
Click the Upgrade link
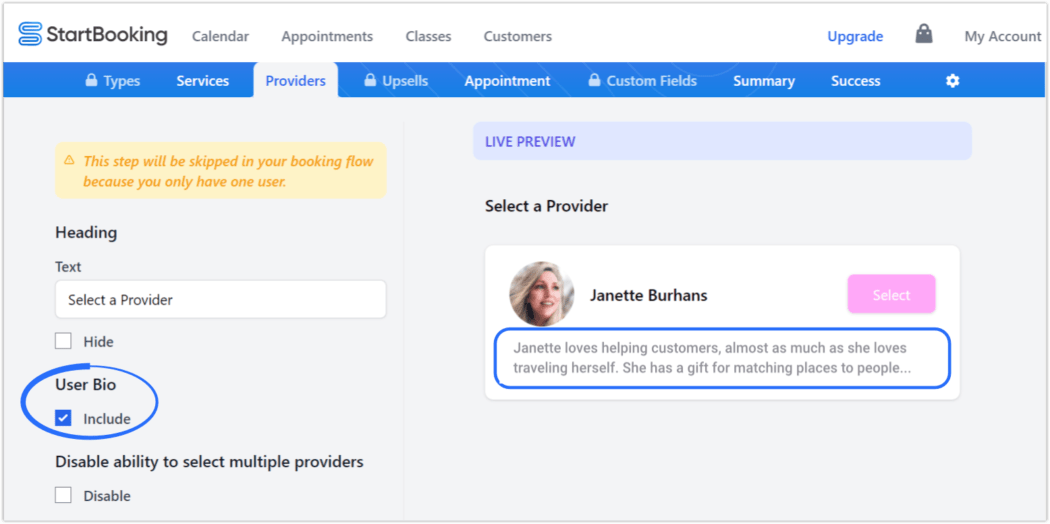855,37
